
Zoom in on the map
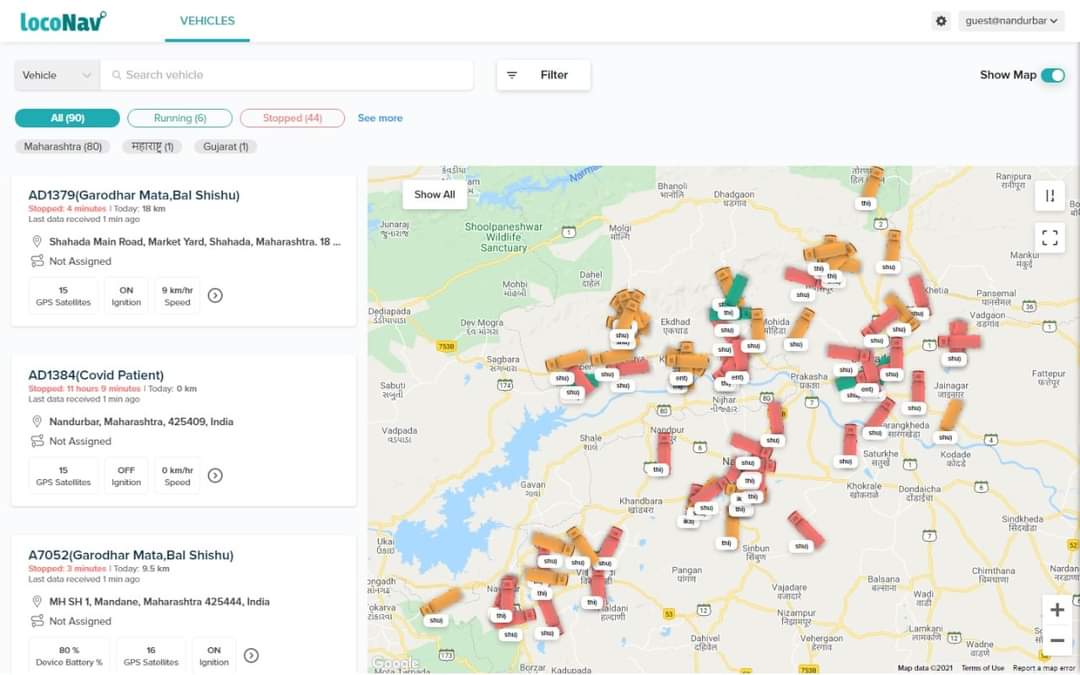[x=1056, y=609]
